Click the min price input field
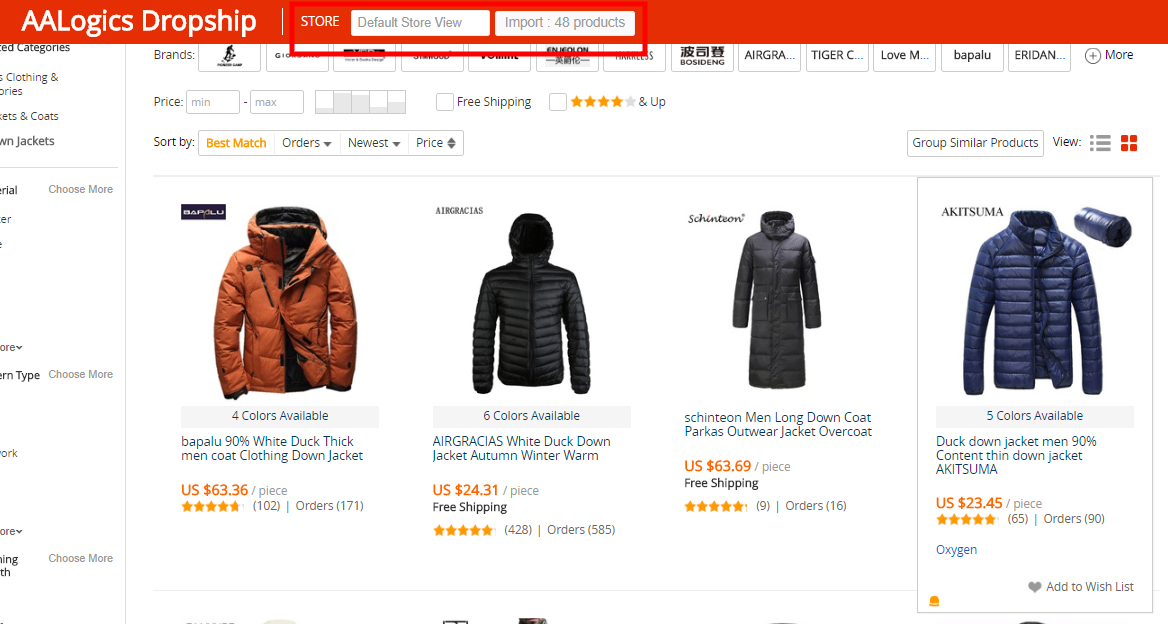This screenshot has width=1168, height=624. tap(212, 102)
